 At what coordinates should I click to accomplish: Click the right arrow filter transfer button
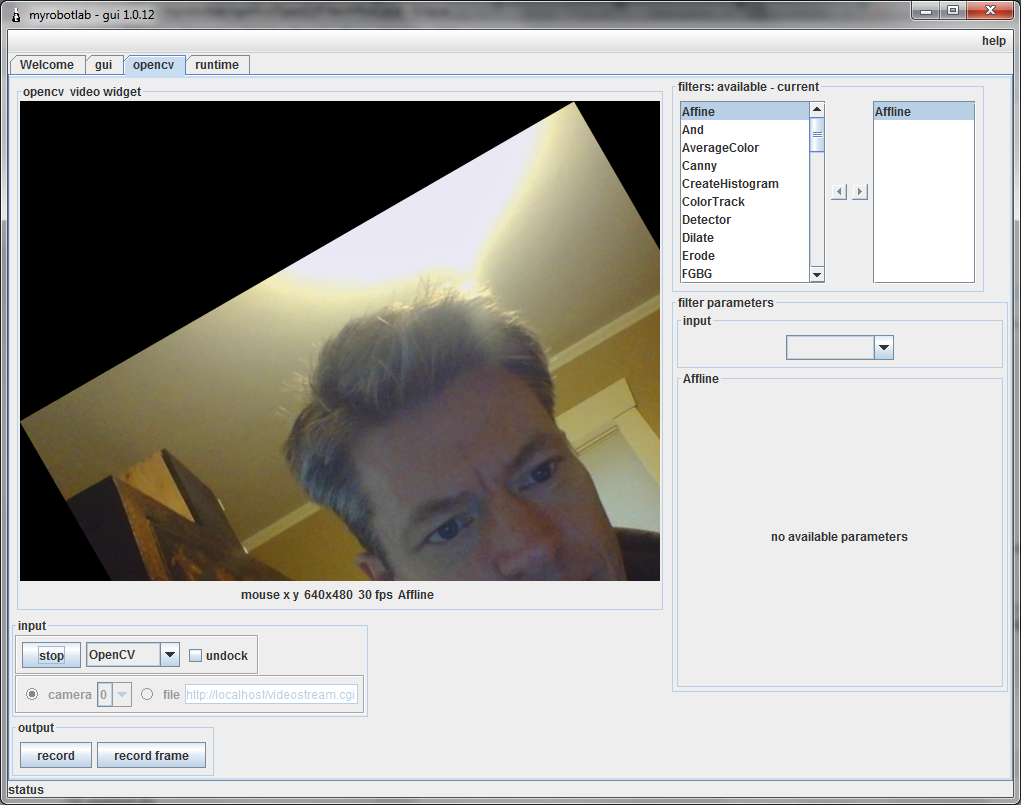pyautogui.click(x=860, y=192)
